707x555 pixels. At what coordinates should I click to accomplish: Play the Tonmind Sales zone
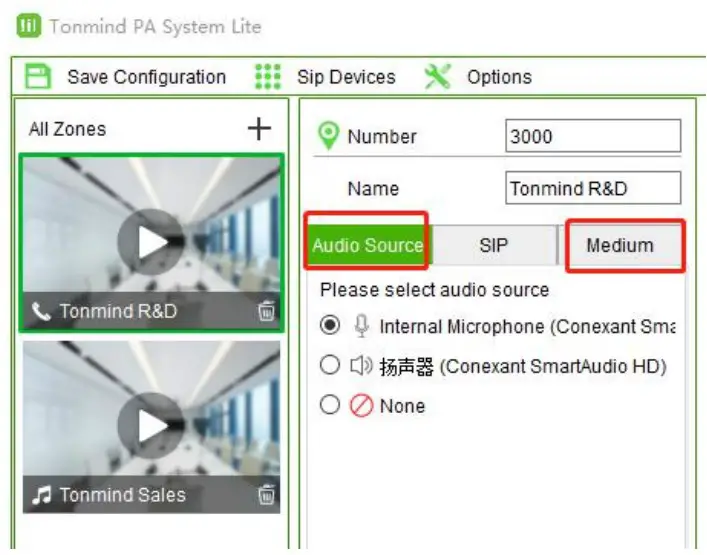(152, 426)
